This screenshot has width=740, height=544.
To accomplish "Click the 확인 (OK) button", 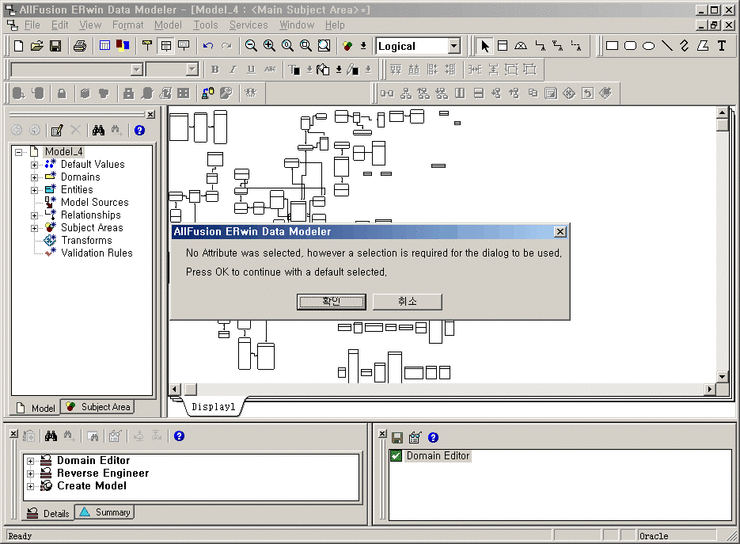I will click(x=331, y=301).
